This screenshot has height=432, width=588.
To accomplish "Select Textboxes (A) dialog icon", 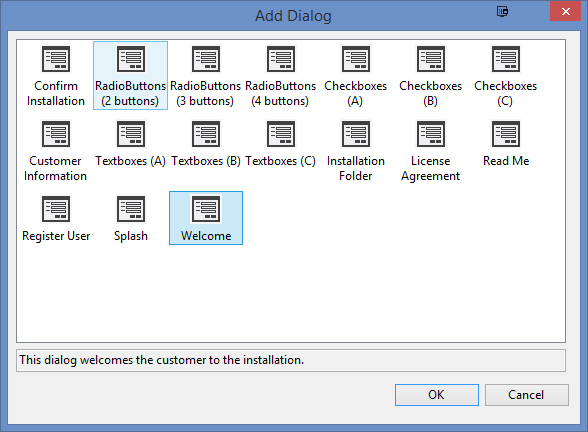I will point(131,134).
